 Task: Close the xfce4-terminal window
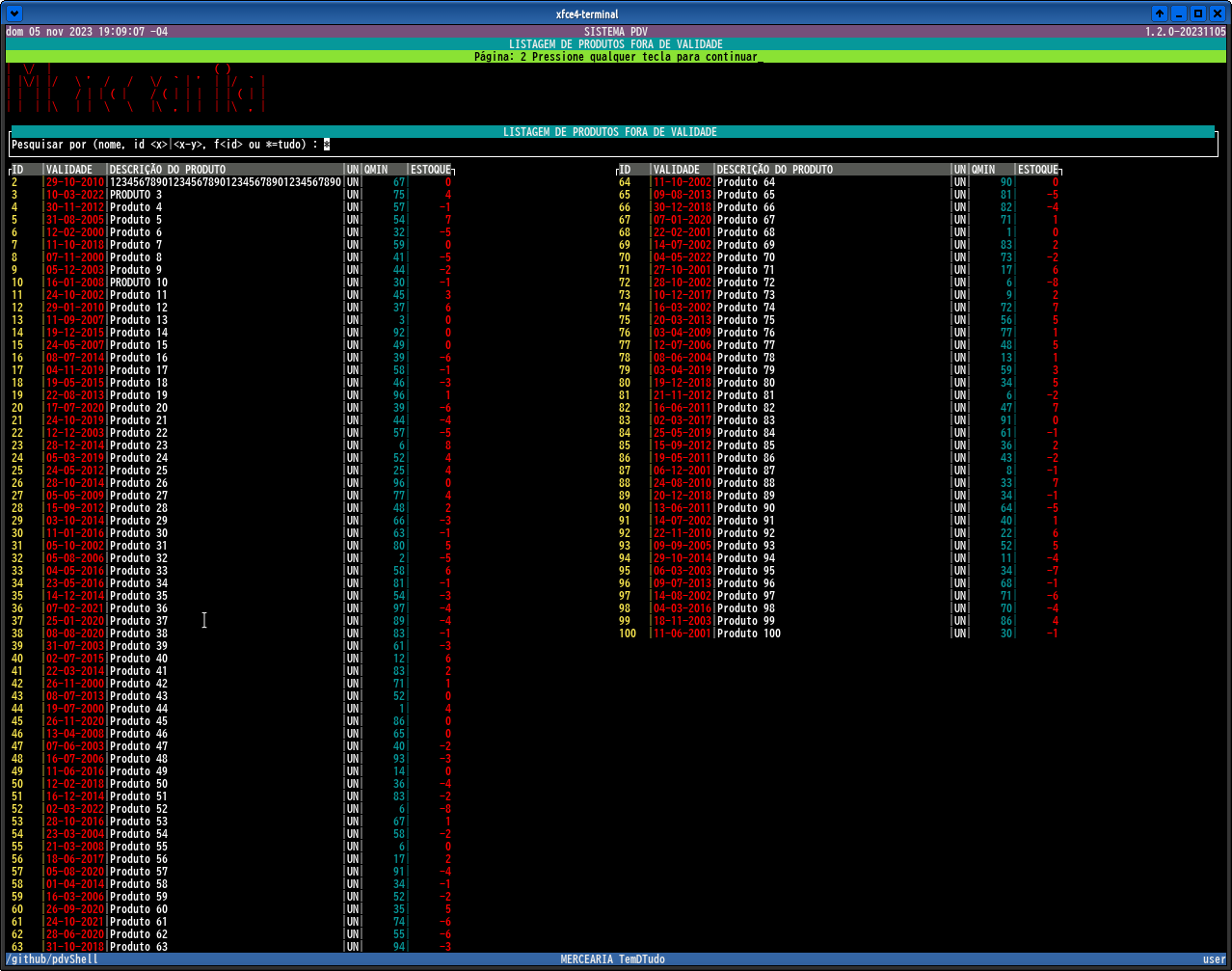point(1218,13)
